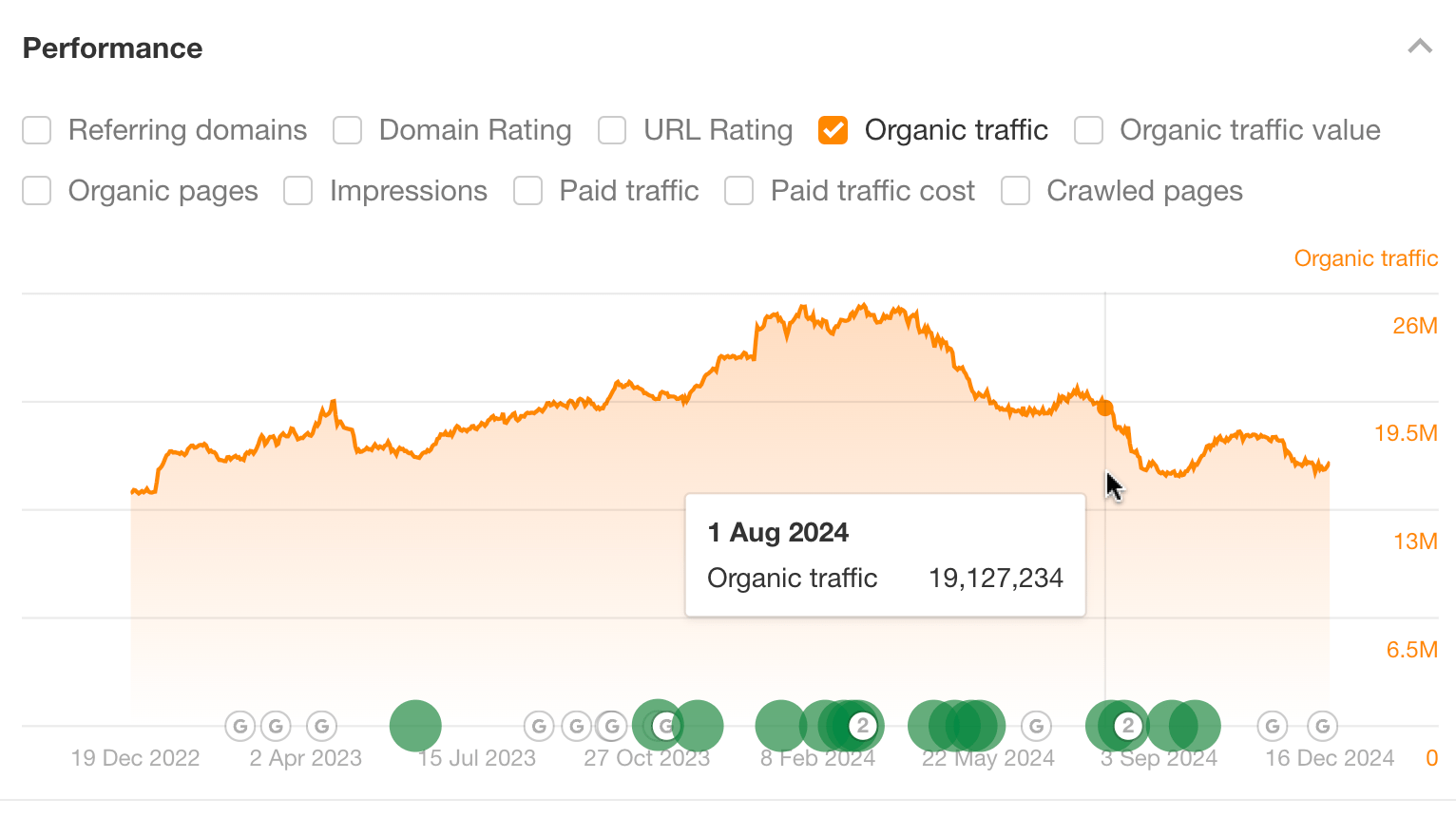Image resolution: width=1456 pixels, height=817 pixels.
Task: Check the Paid traffic cost checkbox
Action: [739, 191]
